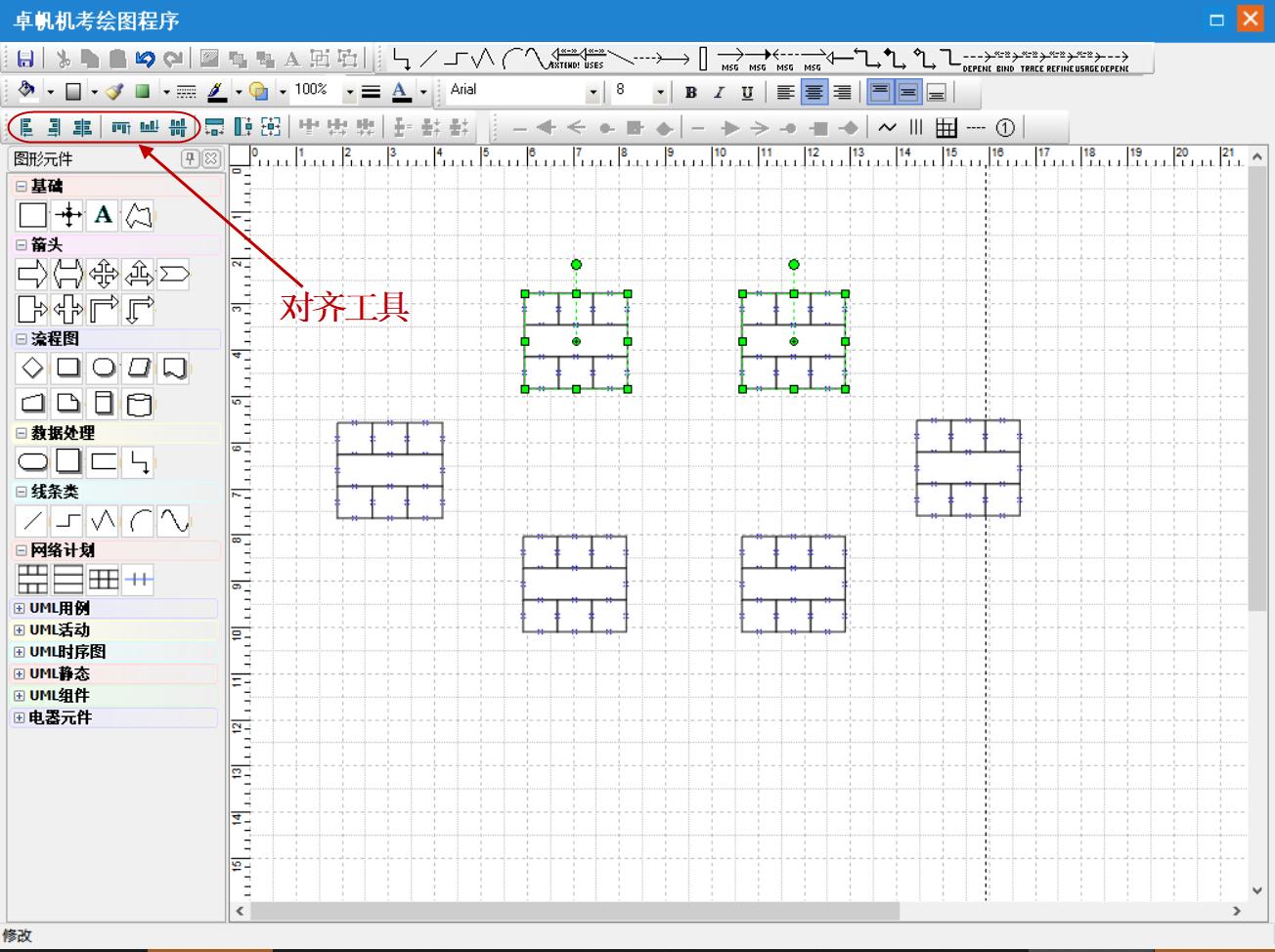
Task: Click the font color A swatch
Action: (402, 92)
